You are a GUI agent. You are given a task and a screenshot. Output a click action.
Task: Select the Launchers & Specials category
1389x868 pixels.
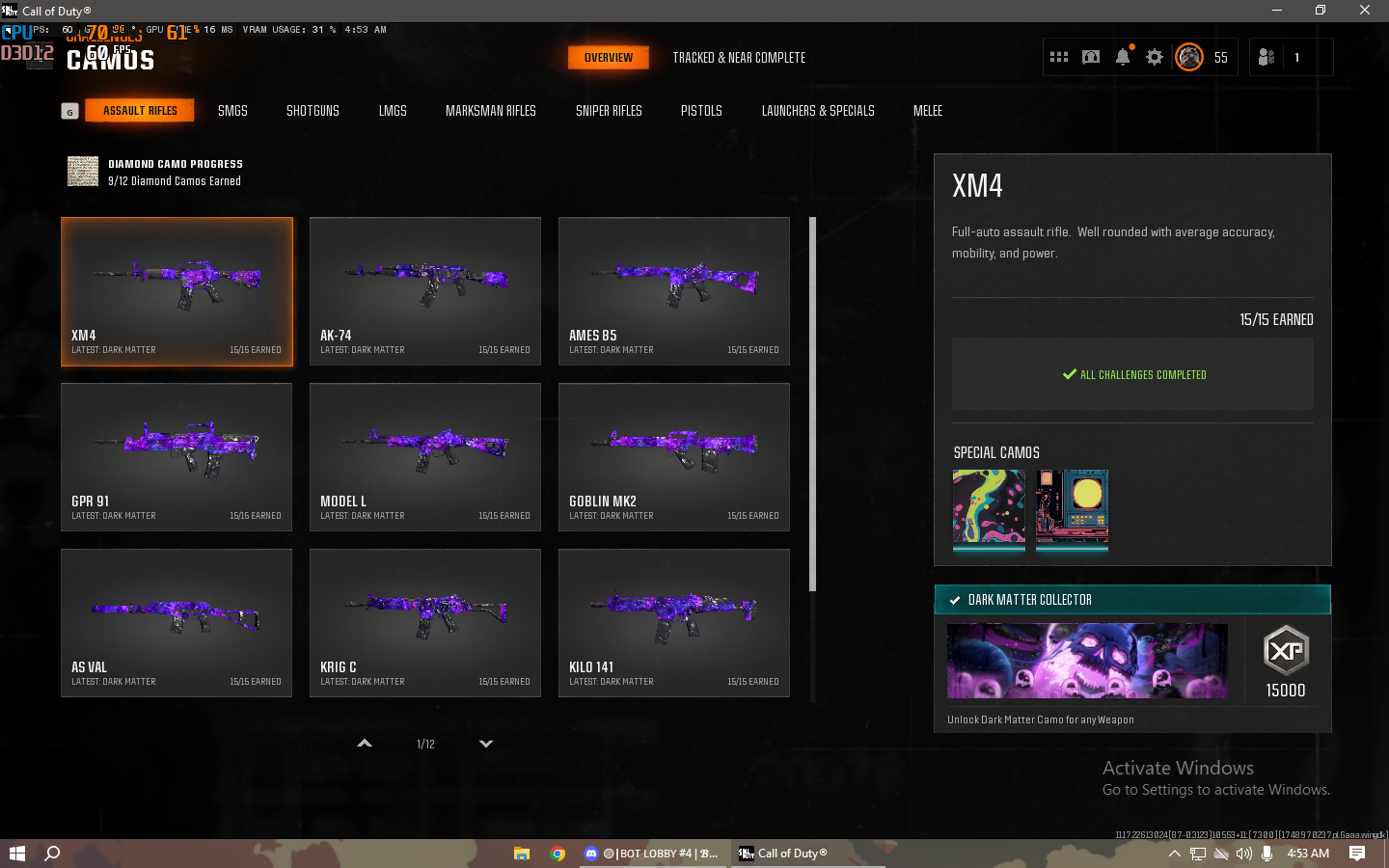pyautogui.click(x=818, y=111)
